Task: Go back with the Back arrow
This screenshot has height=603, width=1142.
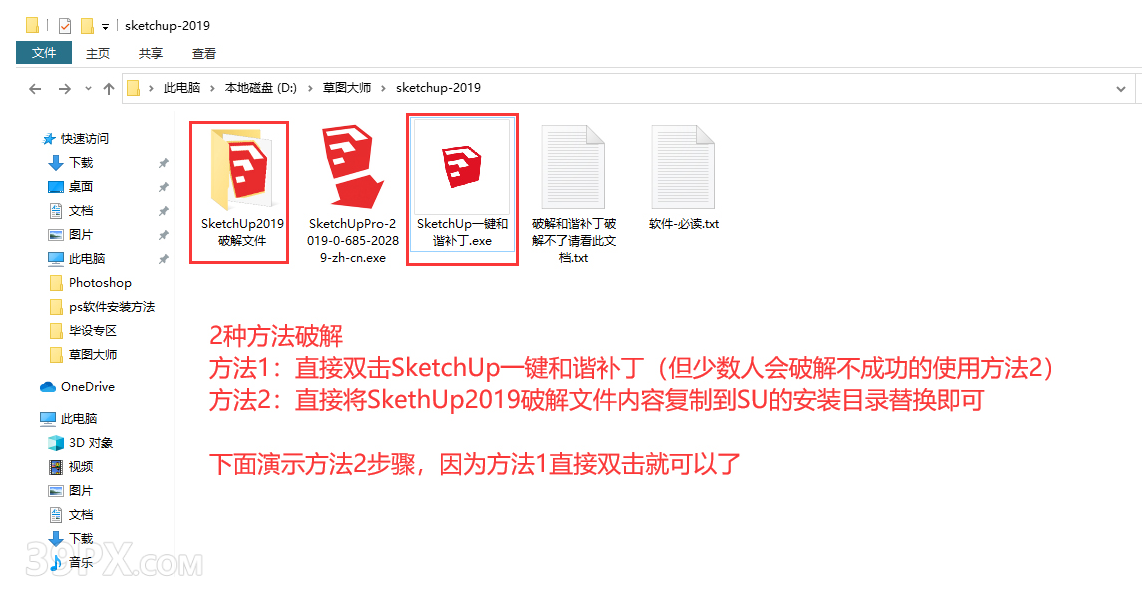Action: point(35,89)
